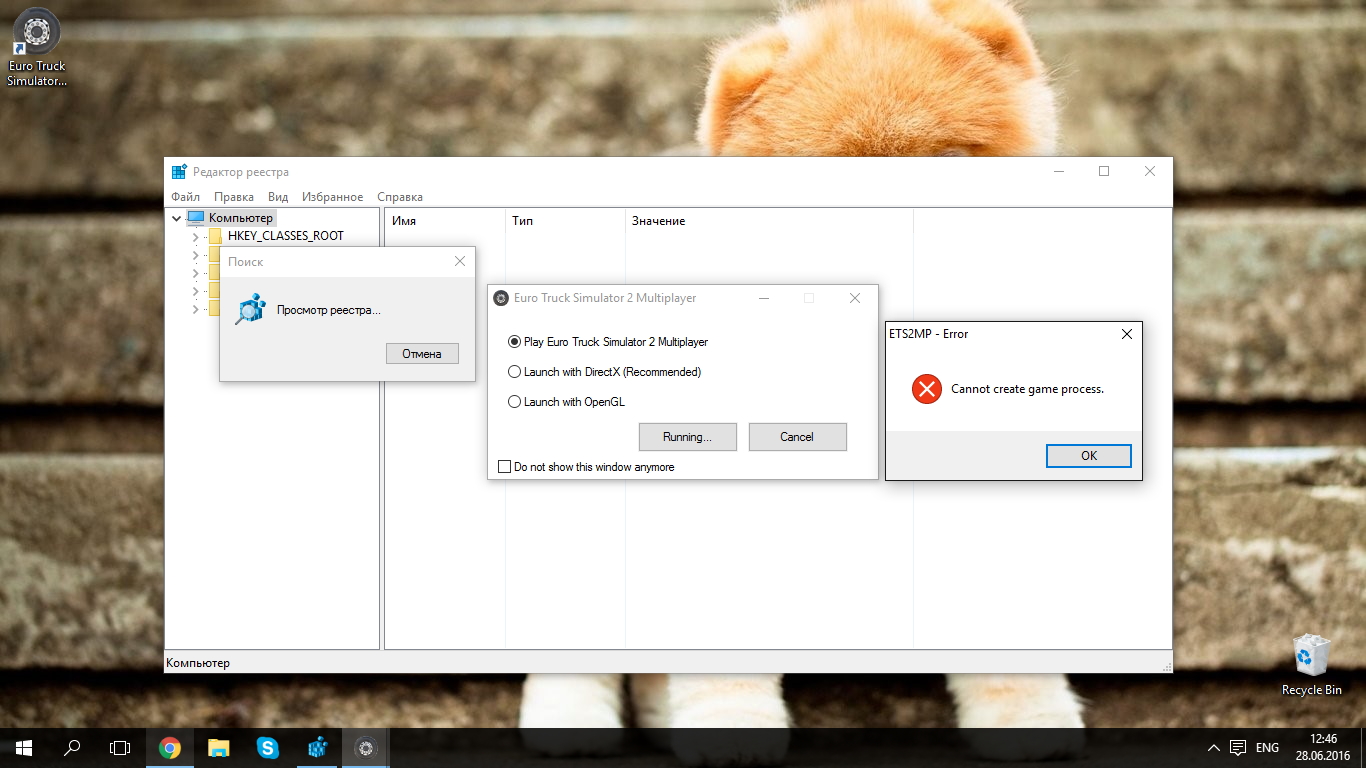1366x768 pixels.
Task: Select the Компьютер node label in tree
Action: point(240,218)
